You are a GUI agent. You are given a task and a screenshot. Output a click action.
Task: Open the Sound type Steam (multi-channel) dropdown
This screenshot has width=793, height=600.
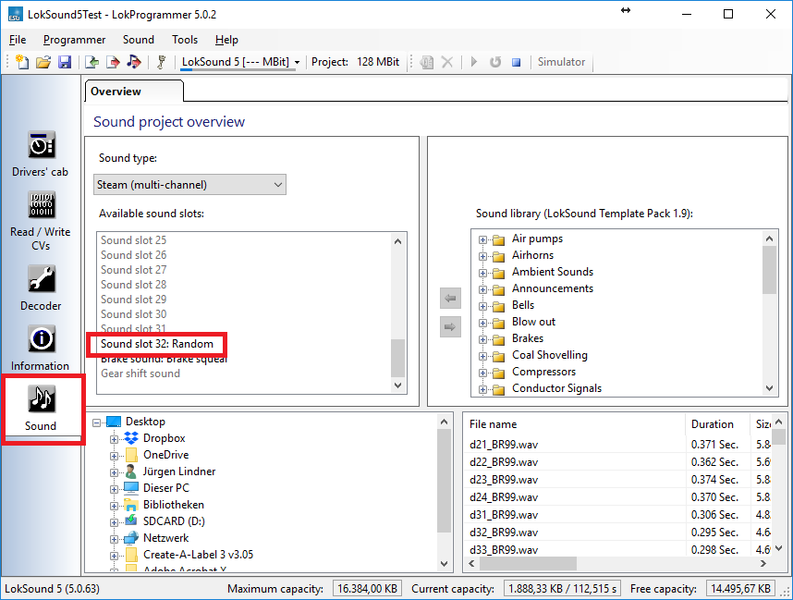[190, 185]
